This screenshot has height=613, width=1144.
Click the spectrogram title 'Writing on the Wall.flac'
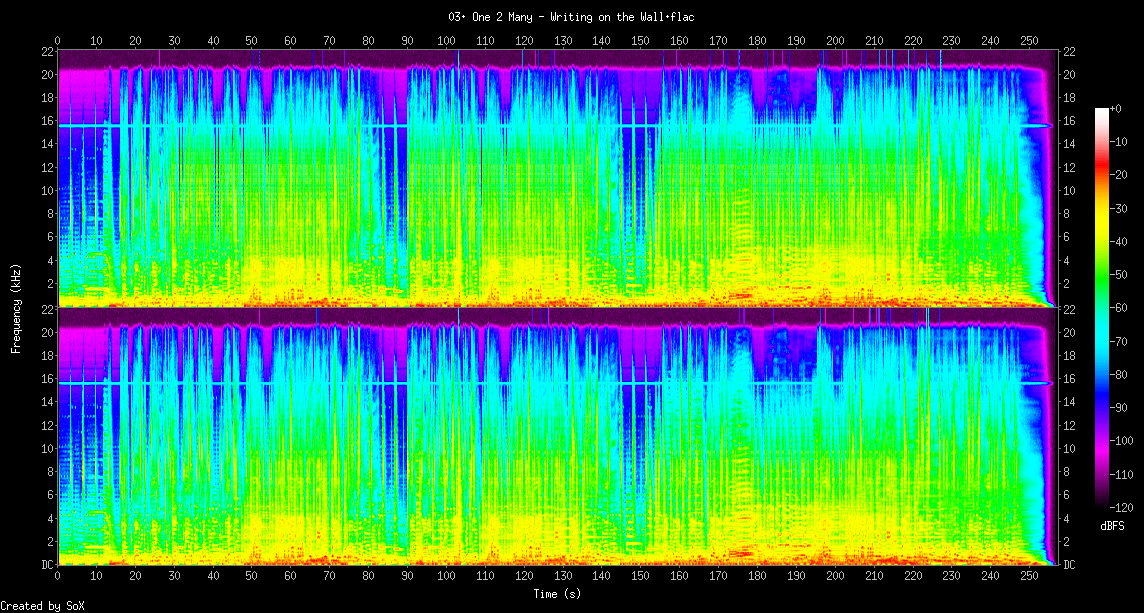coord(572,17)
